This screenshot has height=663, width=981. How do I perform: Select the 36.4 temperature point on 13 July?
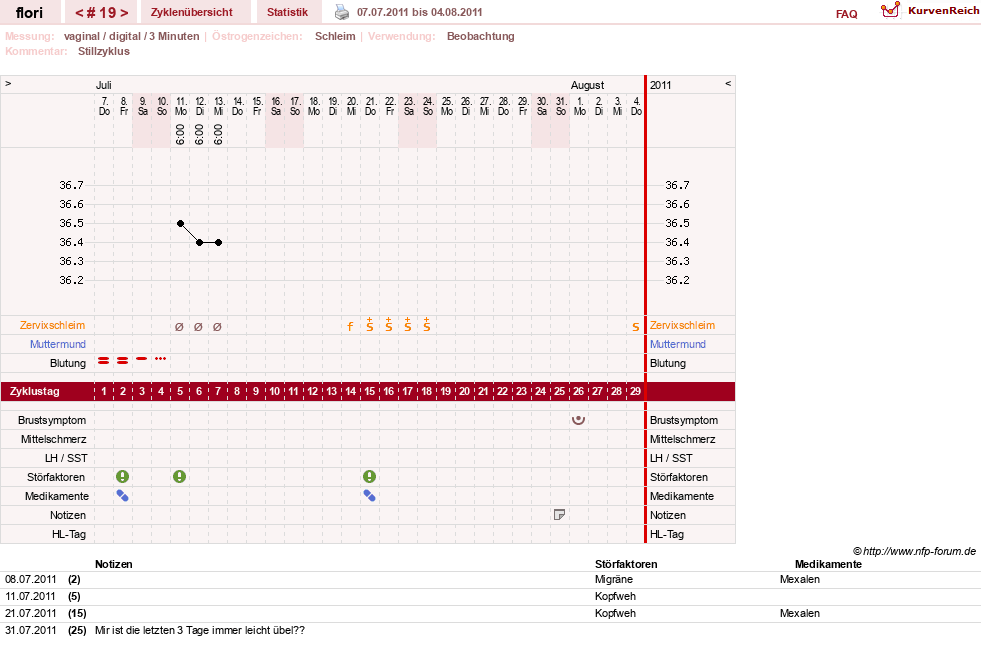click(x=218, y=242)
